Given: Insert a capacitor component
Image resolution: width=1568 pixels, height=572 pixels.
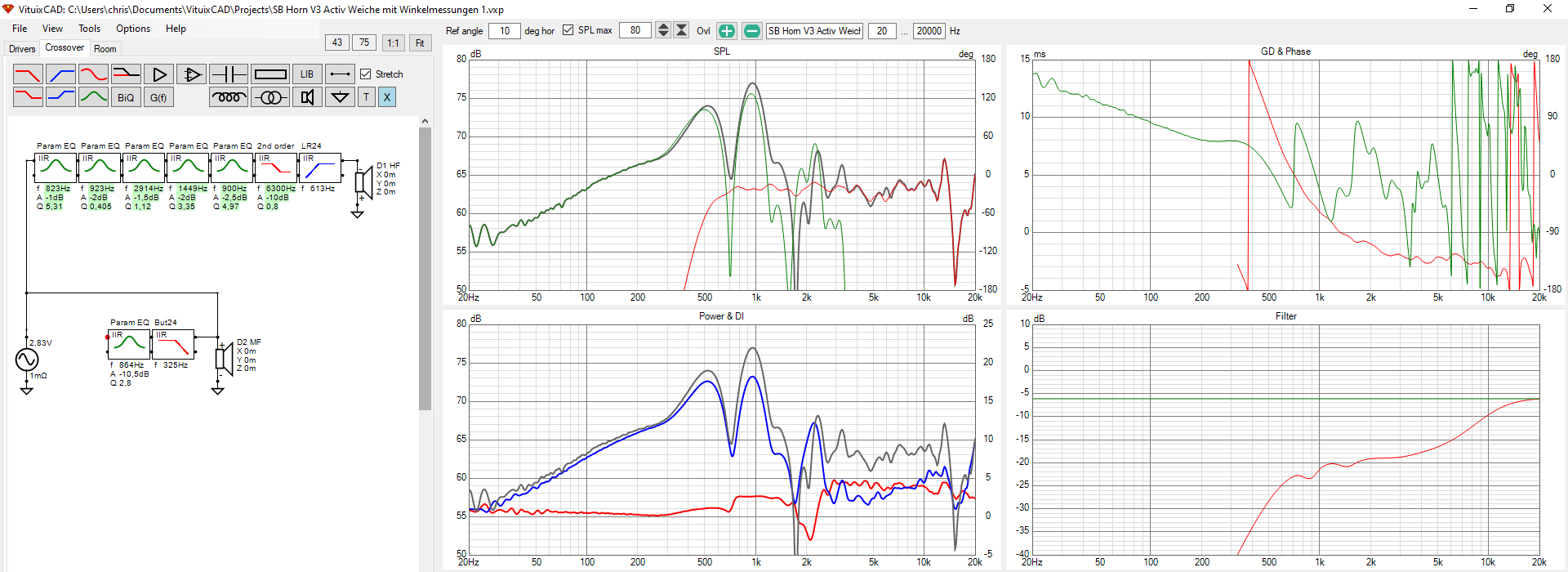Looking at the screenshot, I should tap(229, 74).
